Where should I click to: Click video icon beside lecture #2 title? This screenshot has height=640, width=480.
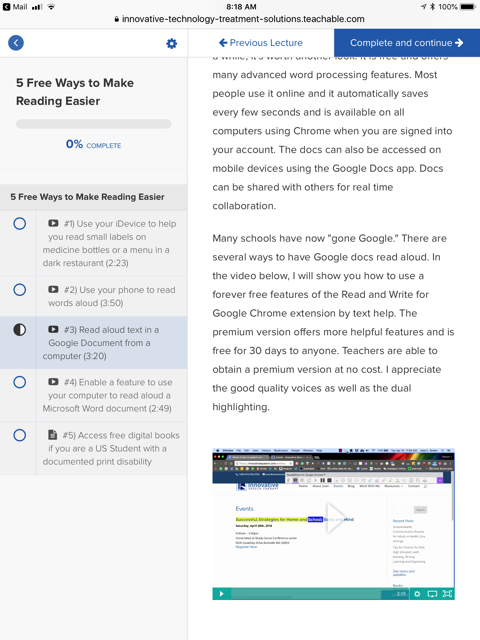pyautogui.click(x=53, y=289)
